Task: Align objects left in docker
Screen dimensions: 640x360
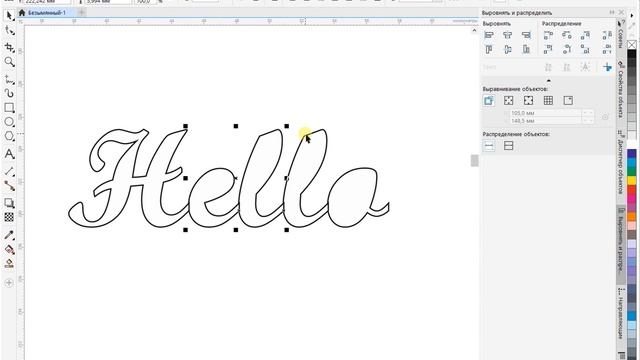Action: 489,35
